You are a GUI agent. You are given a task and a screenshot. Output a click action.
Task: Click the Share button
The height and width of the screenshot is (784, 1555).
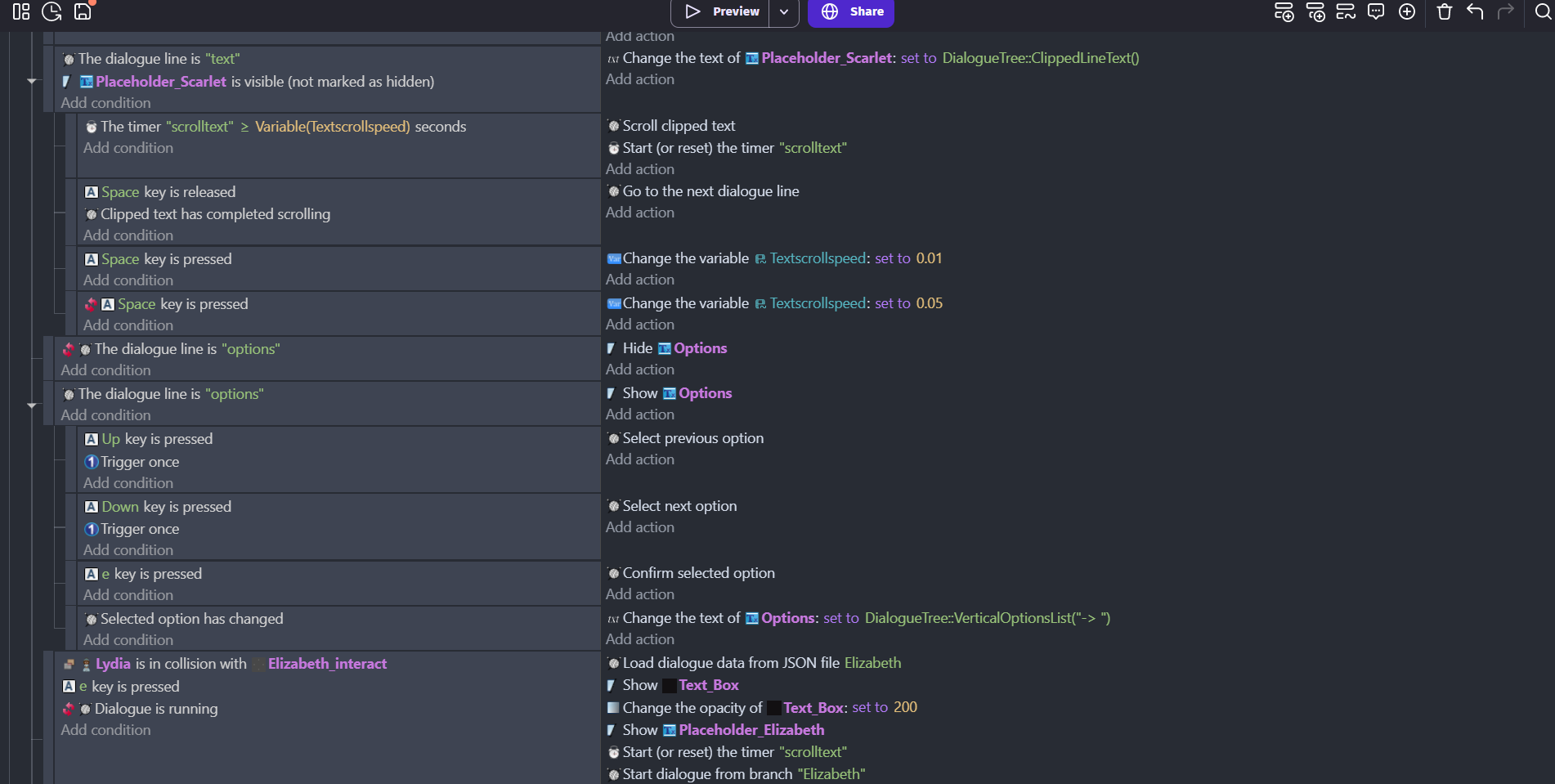pyautogui.click(x=851, y=11)
